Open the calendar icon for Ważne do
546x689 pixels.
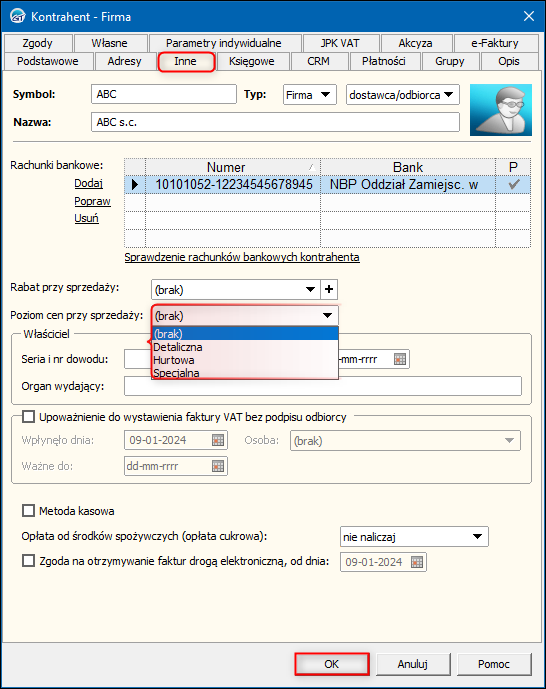click(x=218, y=466)
